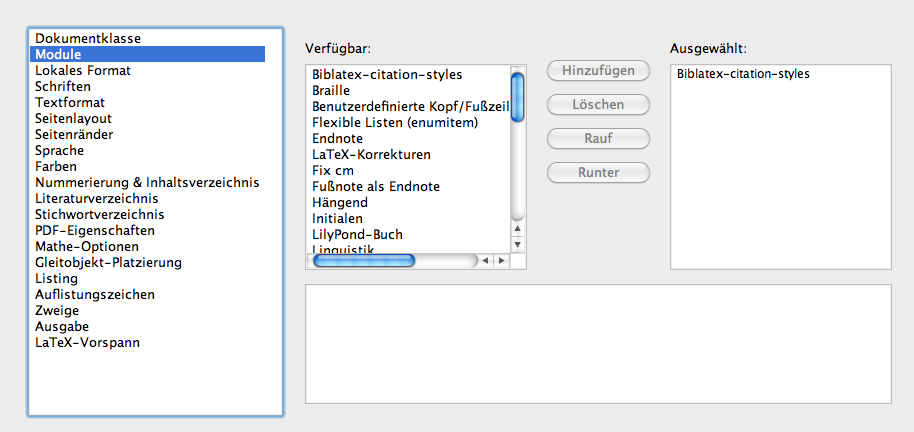Show Seitenlayout options
914x432 pixels.
147,118
